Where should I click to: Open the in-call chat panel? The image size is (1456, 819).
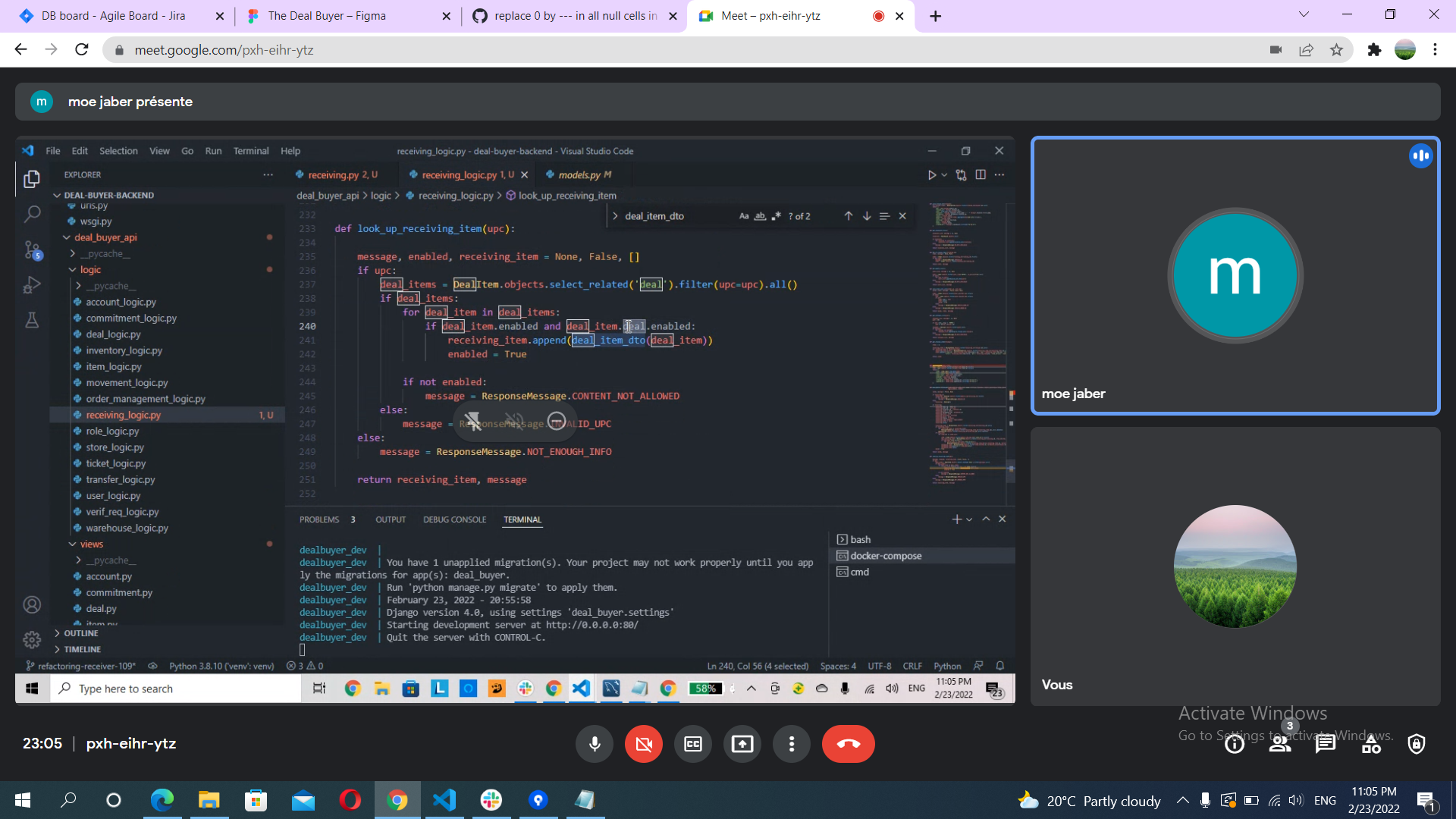(x=1326, y=744)
